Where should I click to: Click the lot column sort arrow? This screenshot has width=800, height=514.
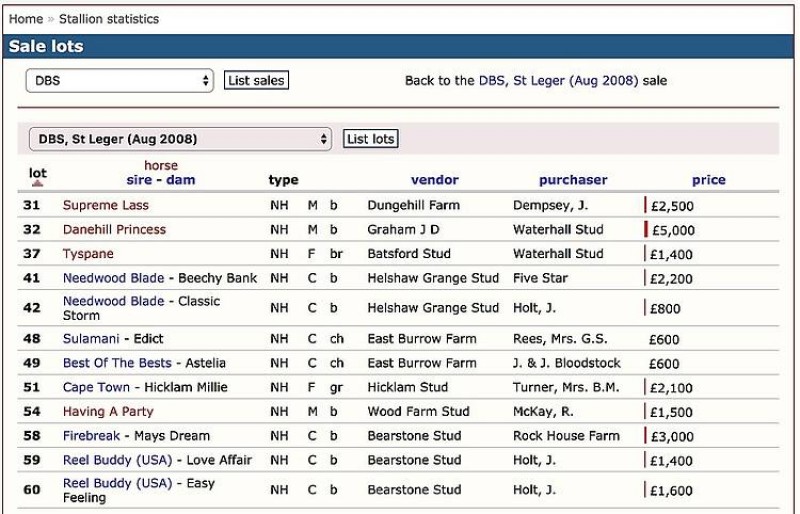[37, 185]
